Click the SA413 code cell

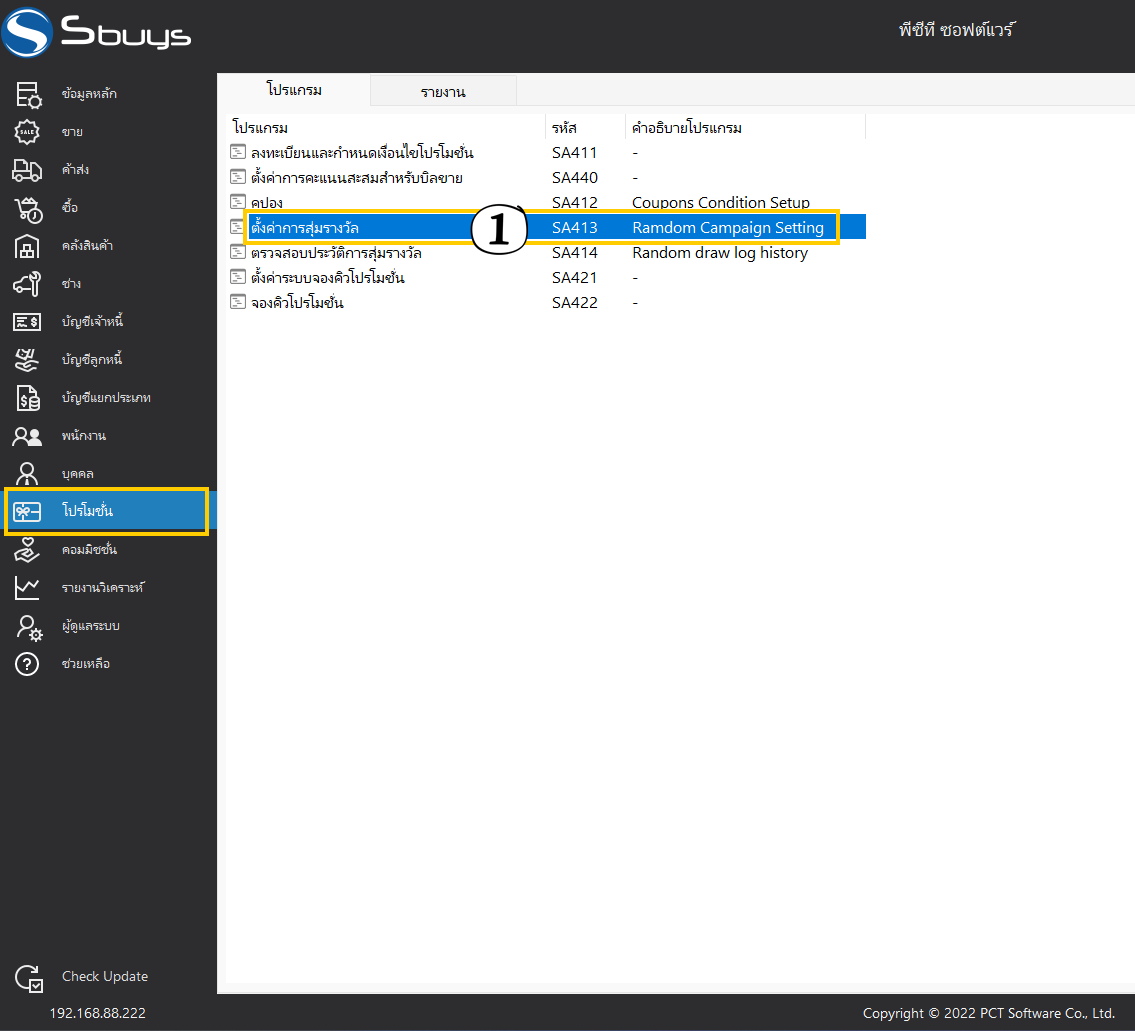pos(575,227)
